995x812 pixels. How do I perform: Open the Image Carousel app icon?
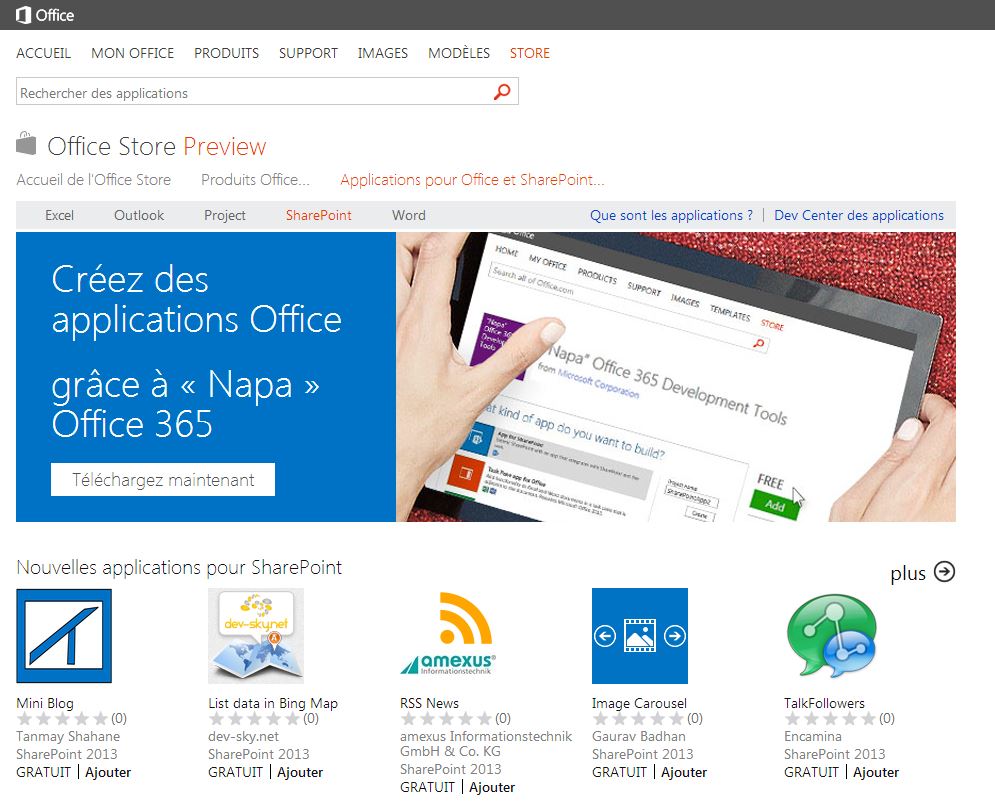(x=640, y=636)
